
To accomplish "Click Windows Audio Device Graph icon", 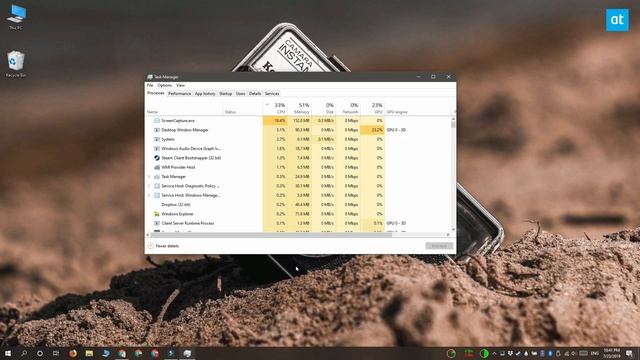I will coord(157,149).
